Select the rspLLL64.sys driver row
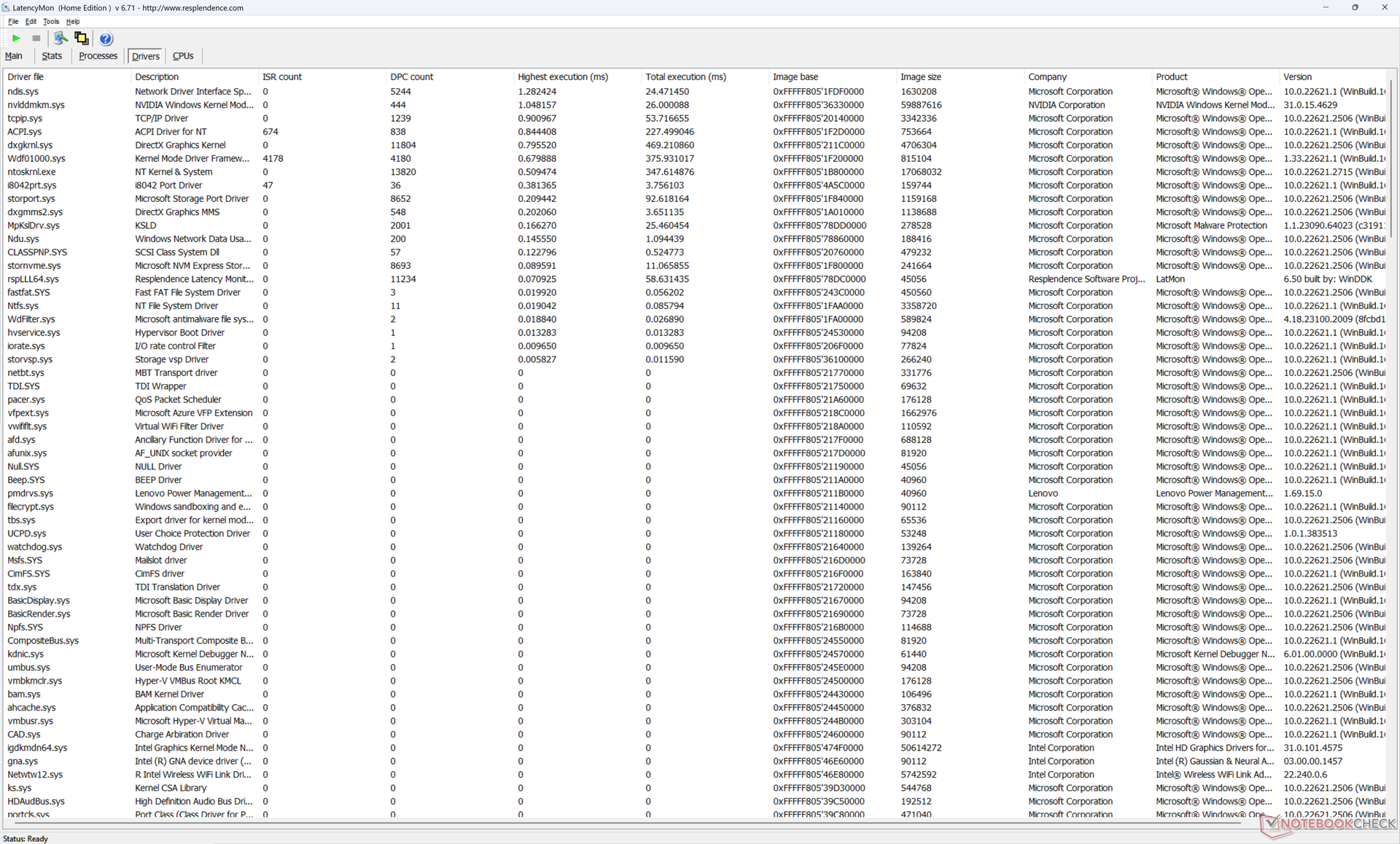 point(696,279)
